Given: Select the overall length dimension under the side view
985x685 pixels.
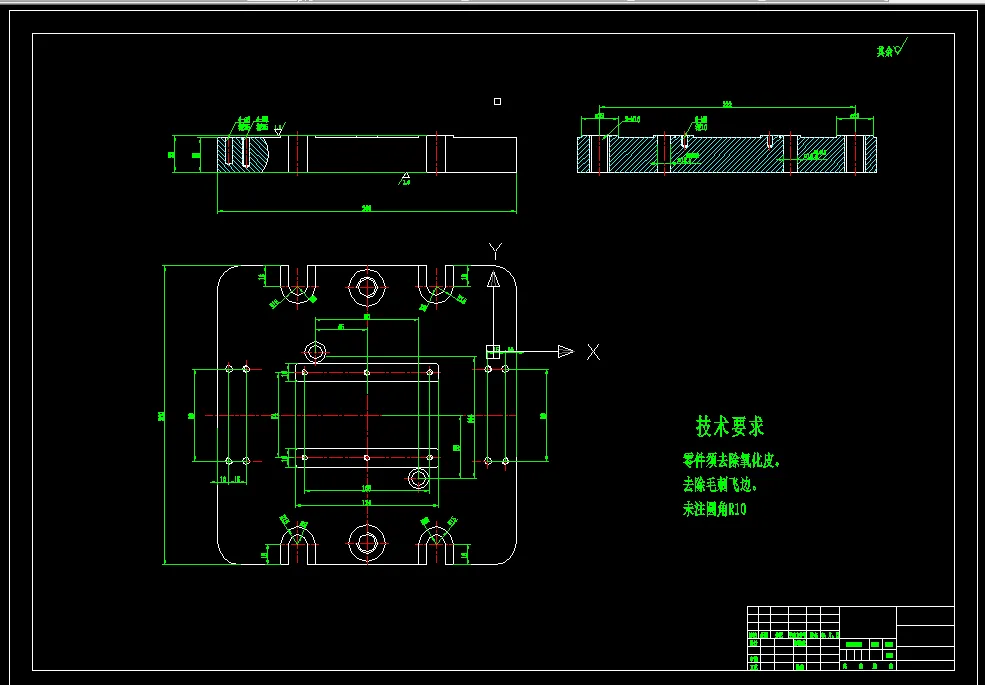Looking at the screenshot, I should click(367, 208).
